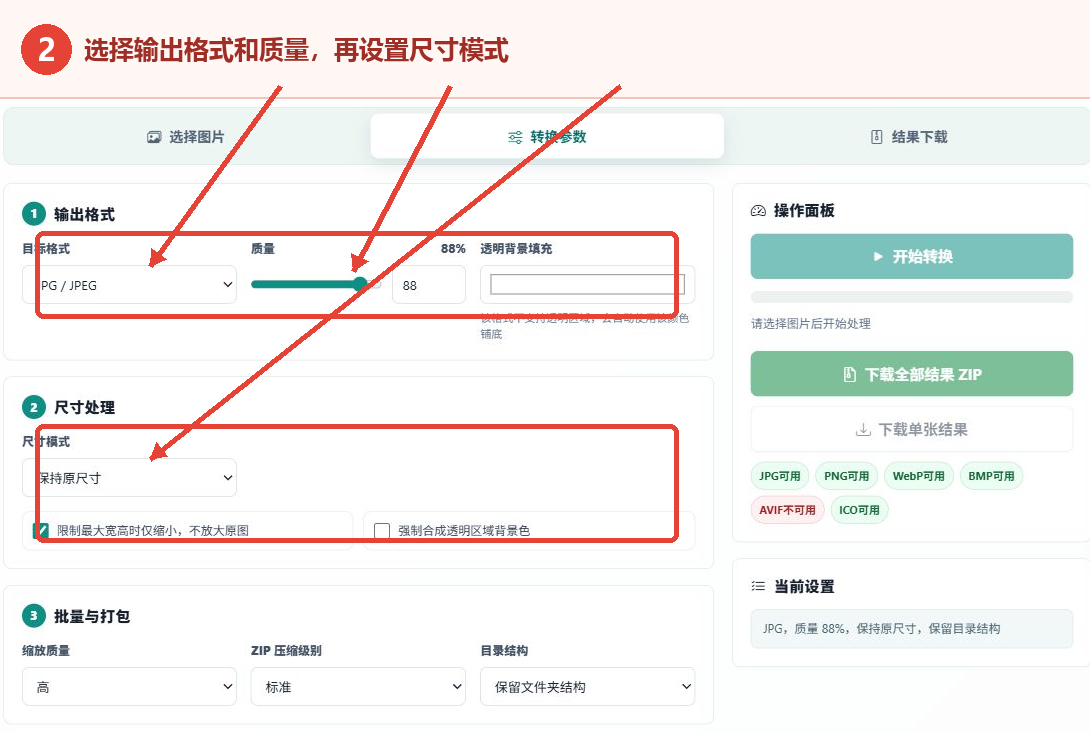Open the ZIP 压缩级别 dropdown
Image resolution: width=1090 pixels, height=733 pixels.
tap(358, 687)
